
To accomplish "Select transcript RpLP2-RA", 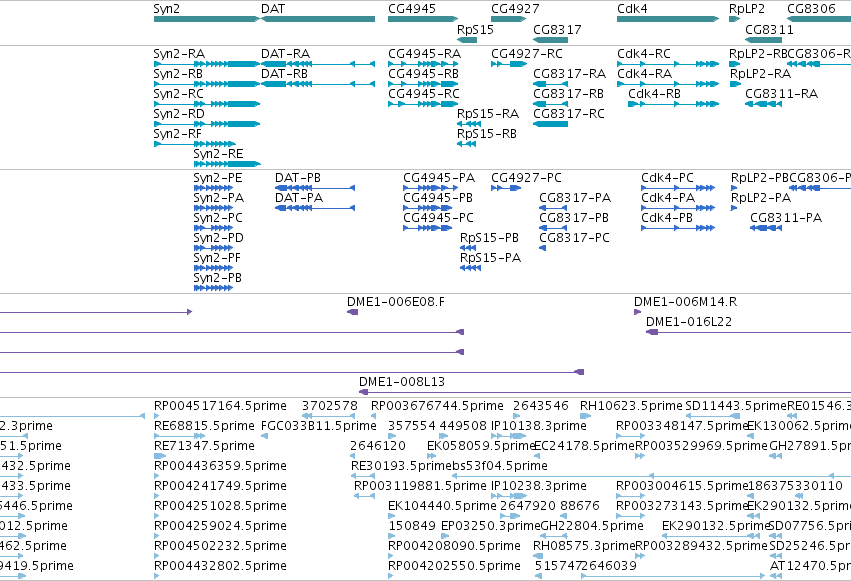I will click(735, 84).
